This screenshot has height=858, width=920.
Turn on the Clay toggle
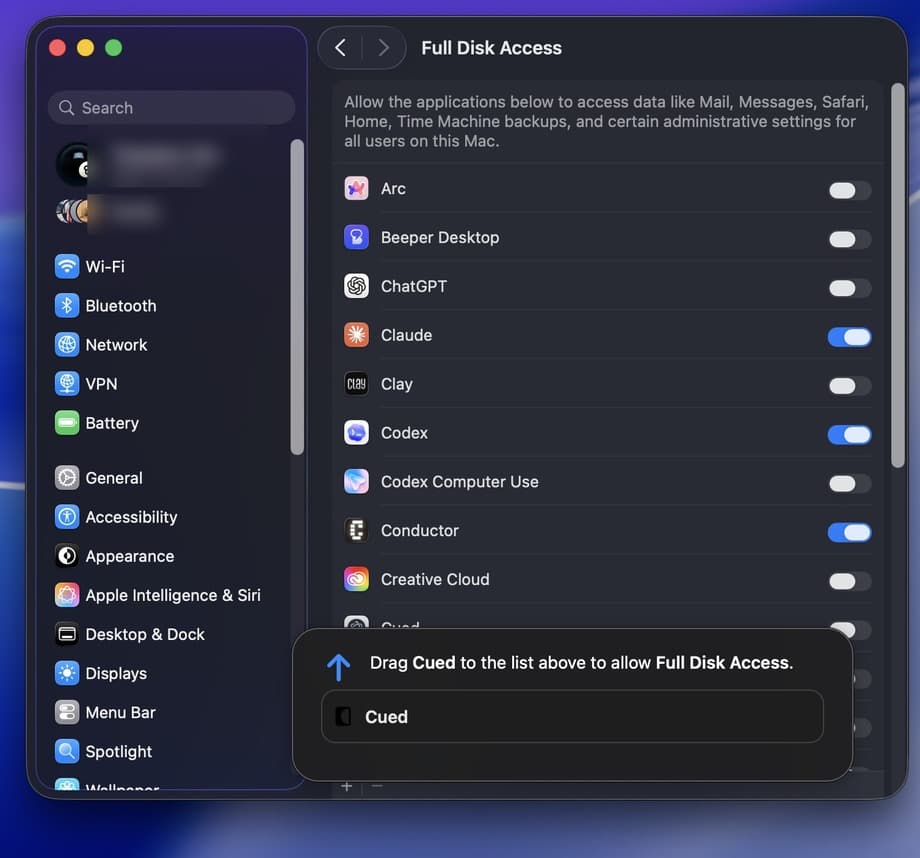(x=849, y=386)
